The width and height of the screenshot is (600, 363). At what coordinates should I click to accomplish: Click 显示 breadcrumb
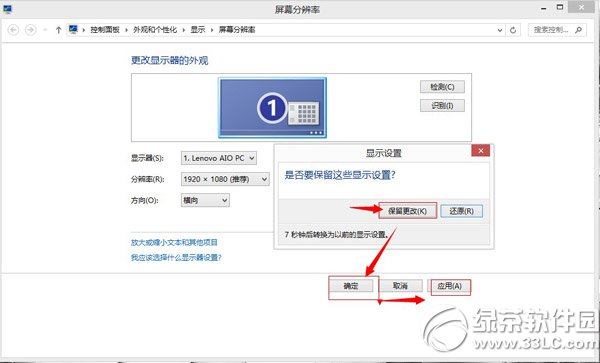click(x=198, y=30)
